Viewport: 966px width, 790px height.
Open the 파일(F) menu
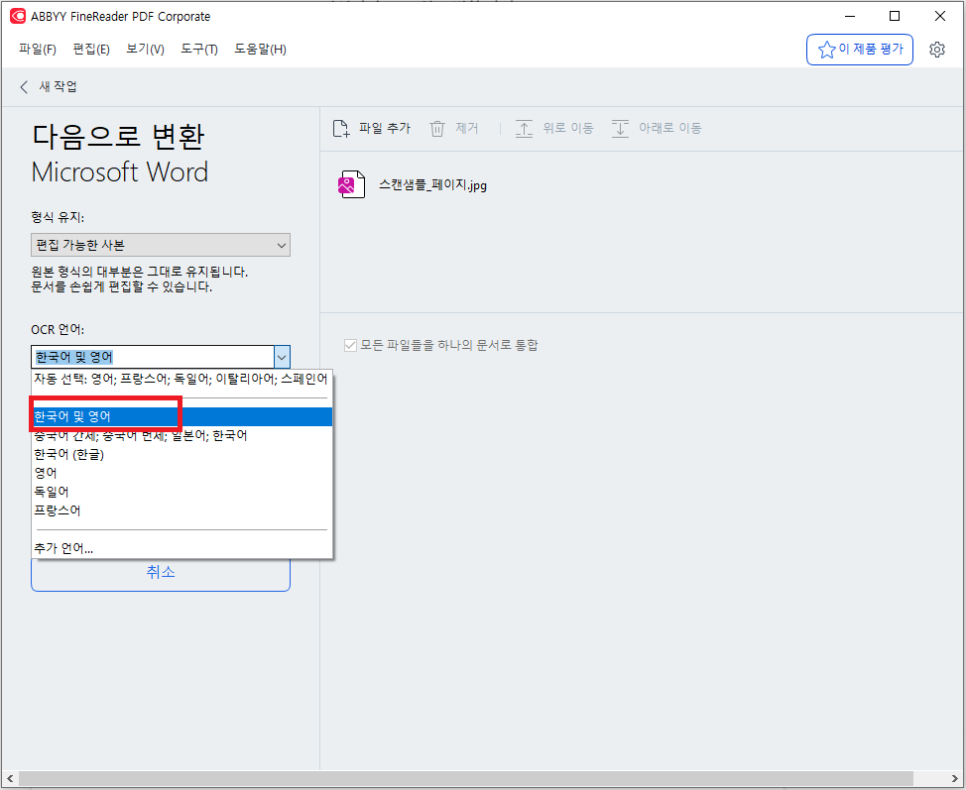coord(38,49)
